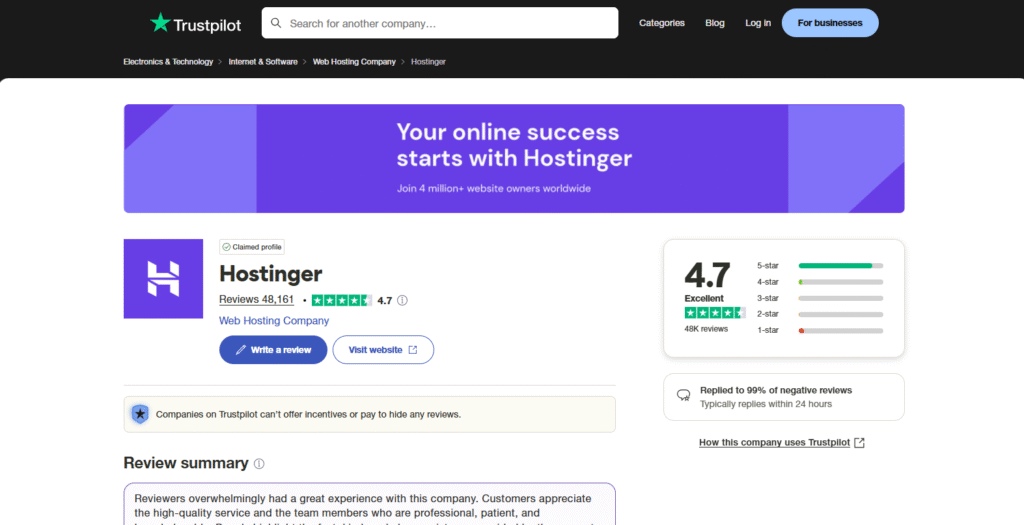1024x525 pixels.
Task: Click the shield star badge icon
Action: (140, 414)
